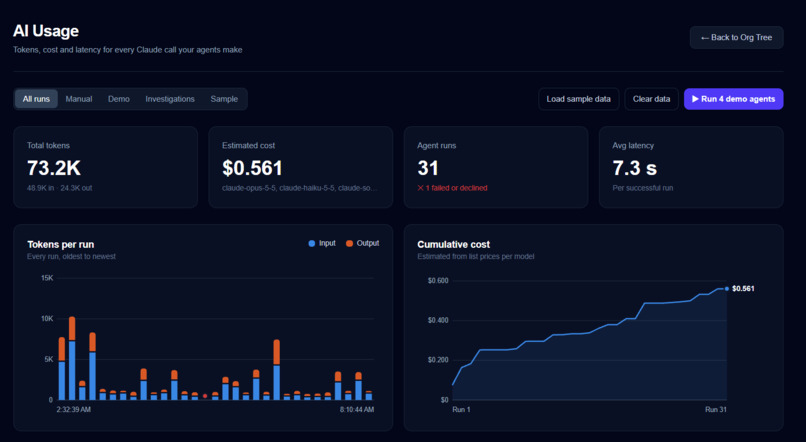Click the model list text under Estimated cost

[x=300, y=188]
